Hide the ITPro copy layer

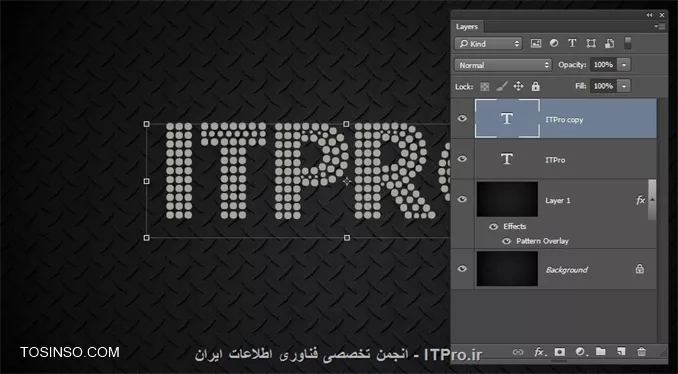pos(462,118)
